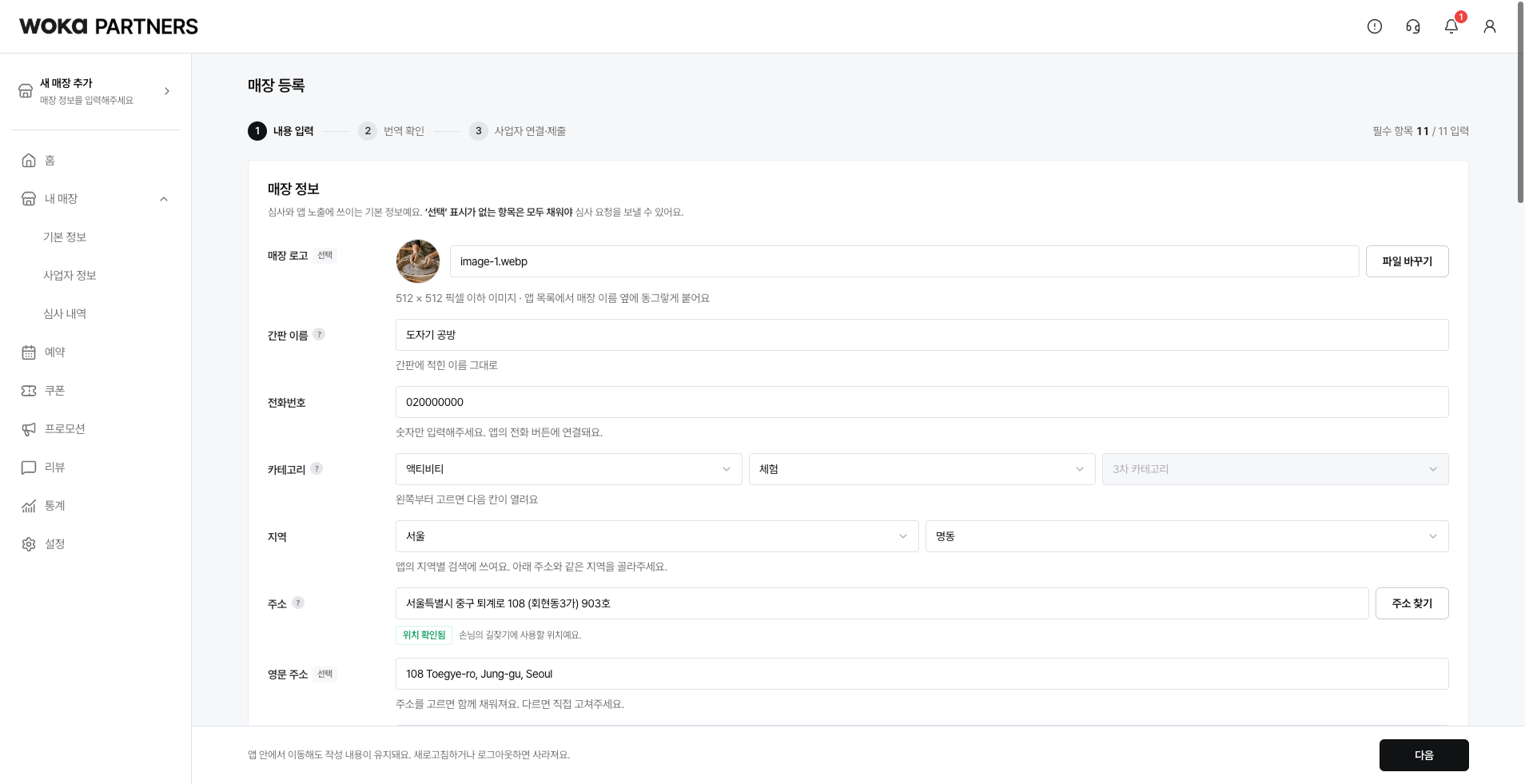Screen dimensions: 1525x784
Task: Click the 프로모션 megaphone icon
Action: tap(29, 429)
